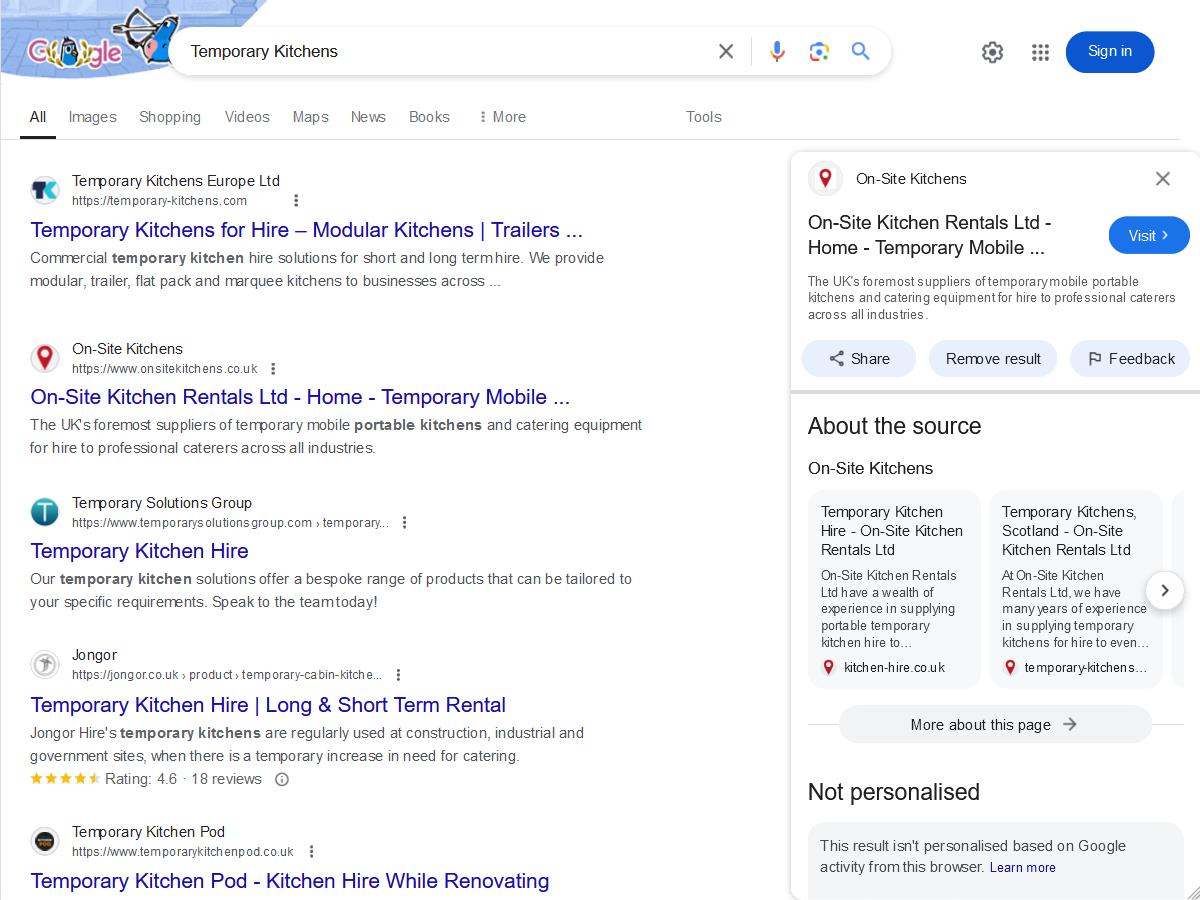Viewport: 1200px width, 900px height.
Task: Send Feedback on this result
Action: click(1130, 359)
